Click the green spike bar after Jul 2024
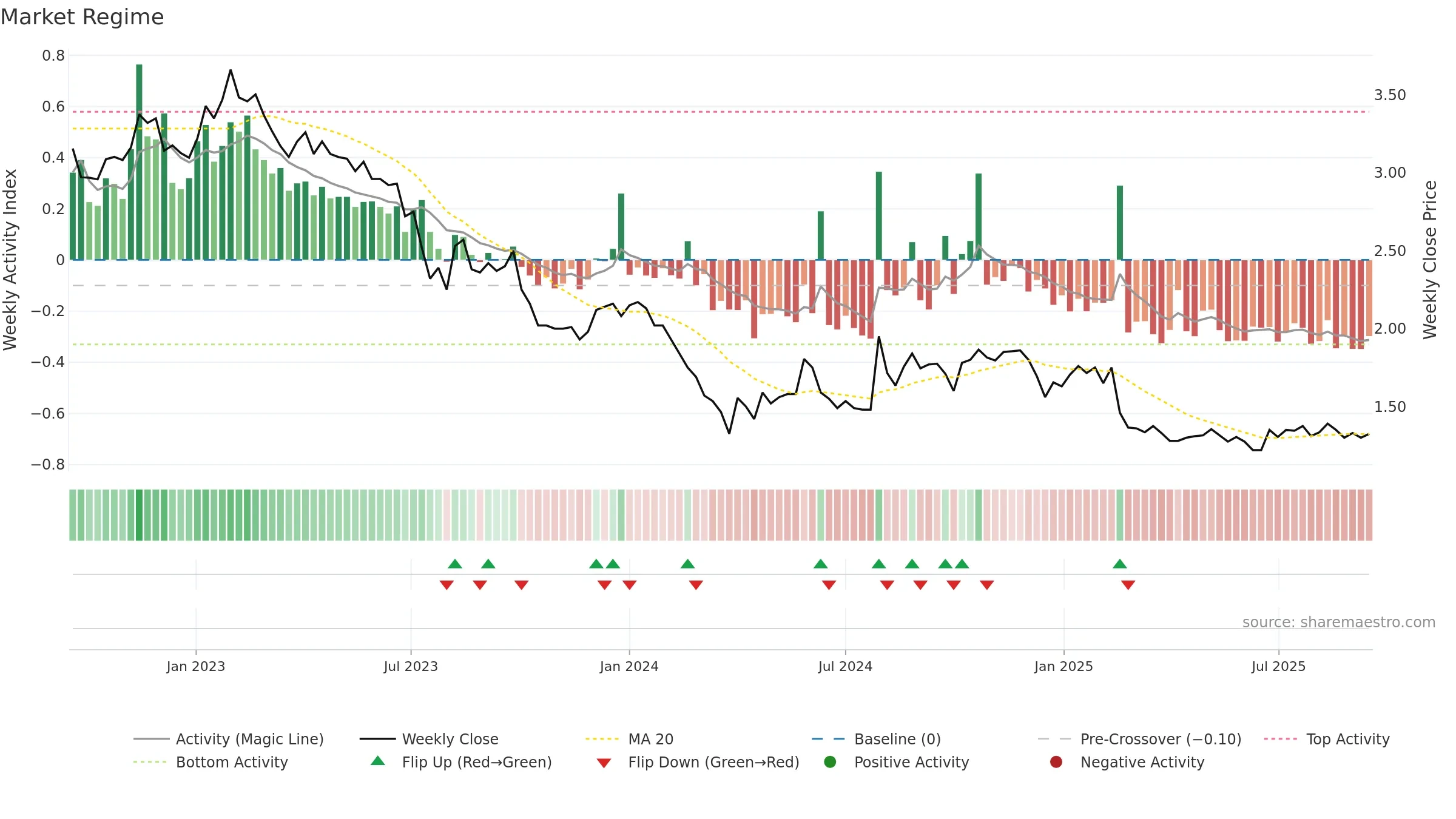1456x819 pixels. [878, 216]
